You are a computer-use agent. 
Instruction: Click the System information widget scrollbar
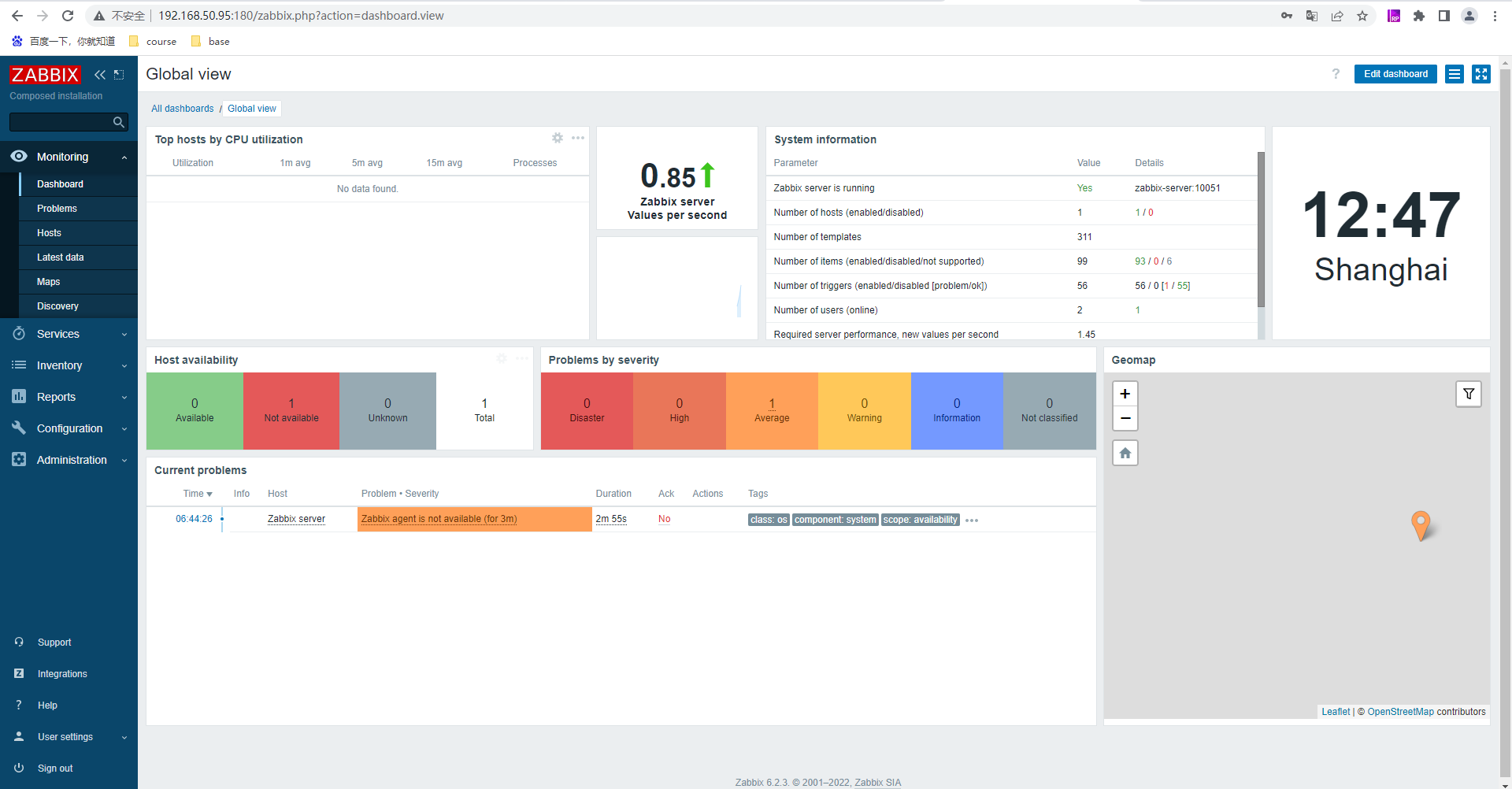coord(1261,229)
